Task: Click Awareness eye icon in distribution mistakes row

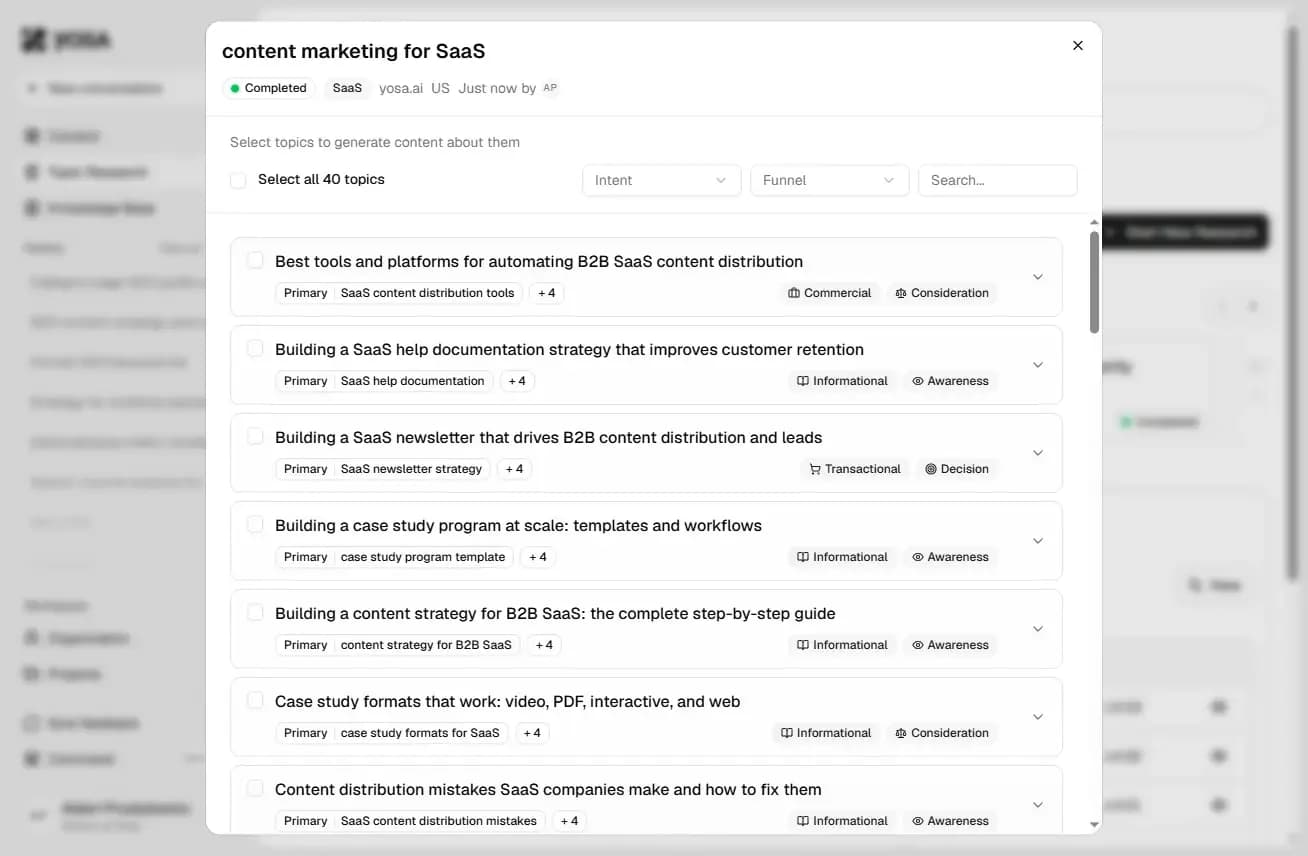Action: [x=917, y=821]
